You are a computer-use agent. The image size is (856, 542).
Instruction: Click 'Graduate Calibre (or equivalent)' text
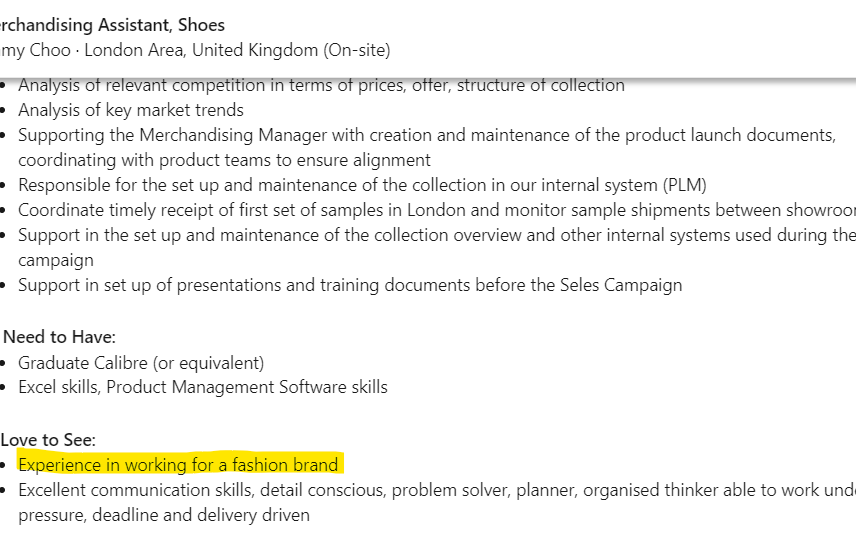pos(141,364)
